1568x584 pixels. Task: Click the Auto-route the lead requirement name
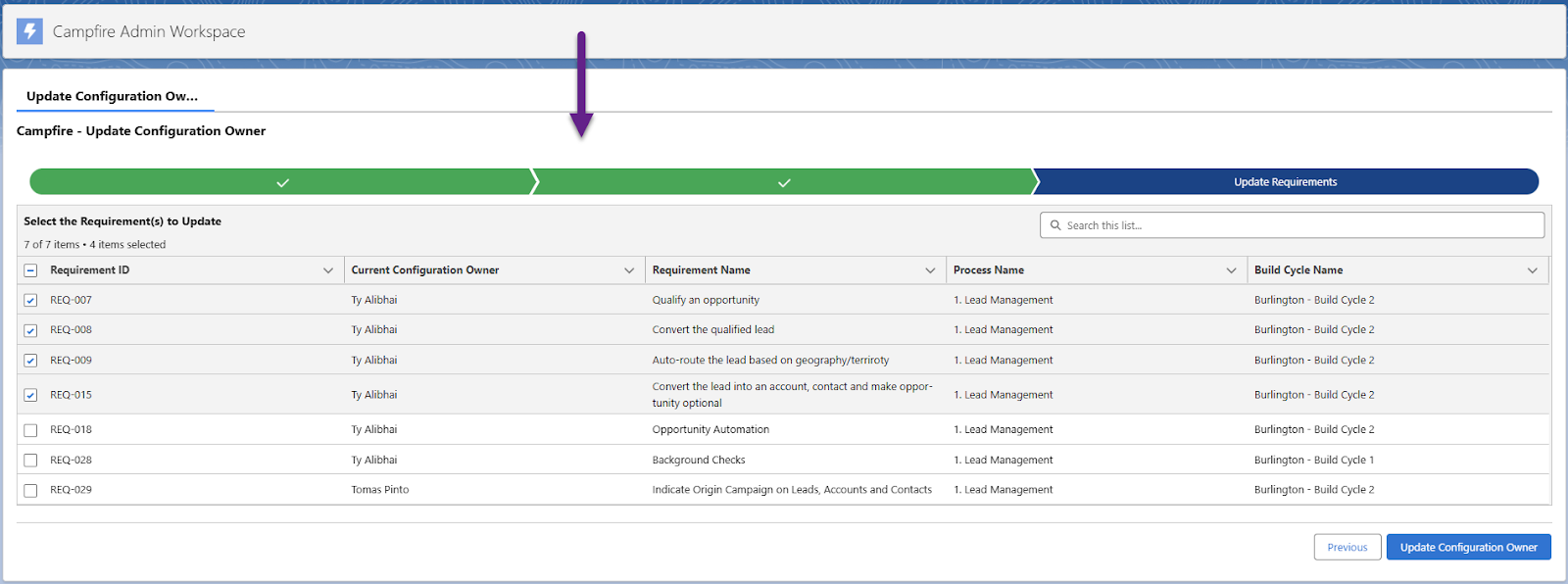click(771, 360)
